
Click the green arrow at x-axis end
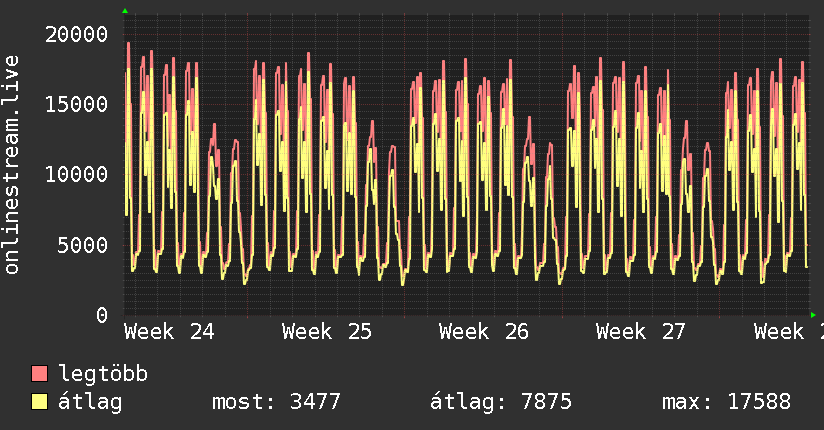tap(813, 315)
